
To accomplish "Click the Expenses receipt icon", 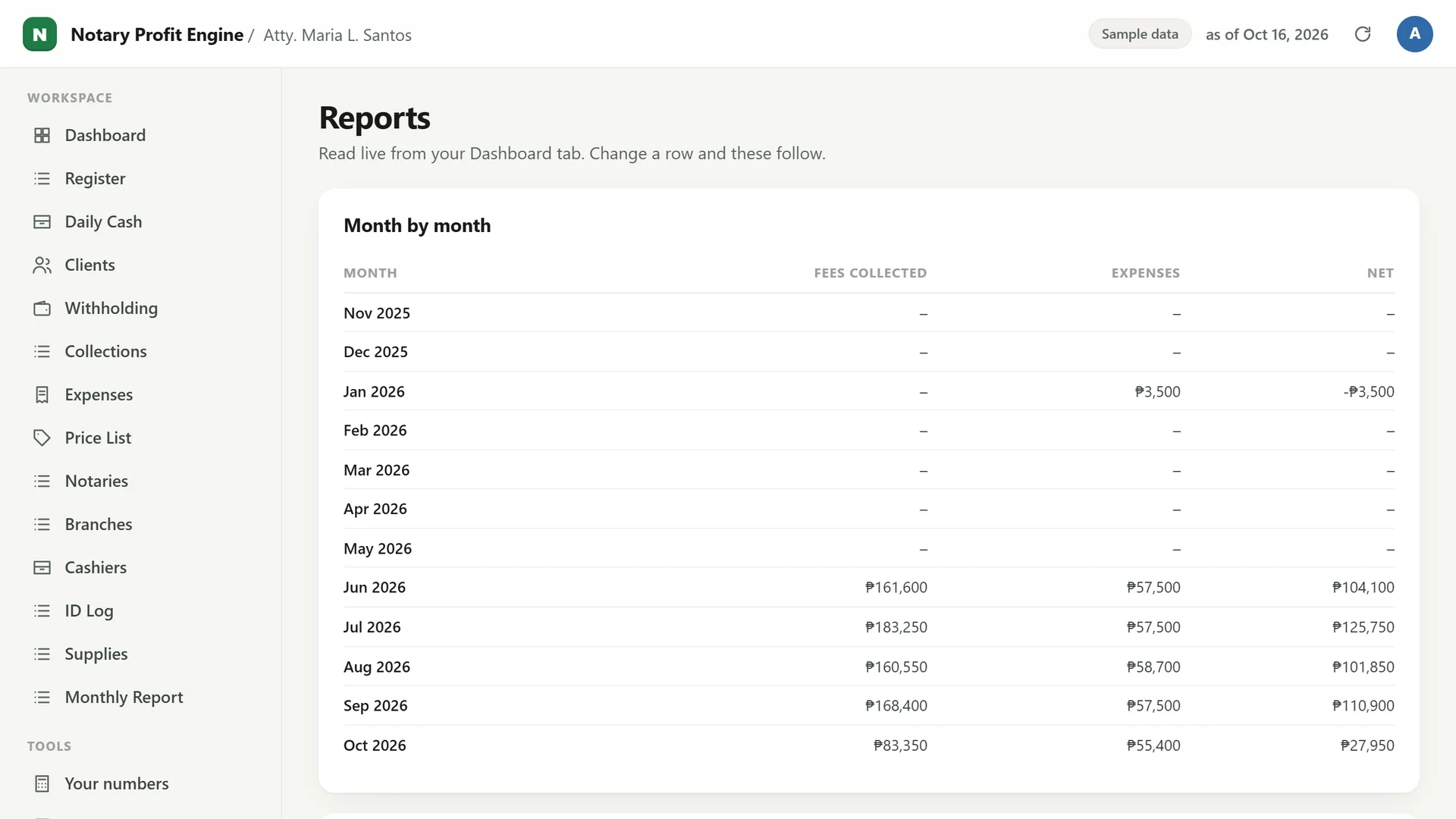I will [x=42, y=394].
